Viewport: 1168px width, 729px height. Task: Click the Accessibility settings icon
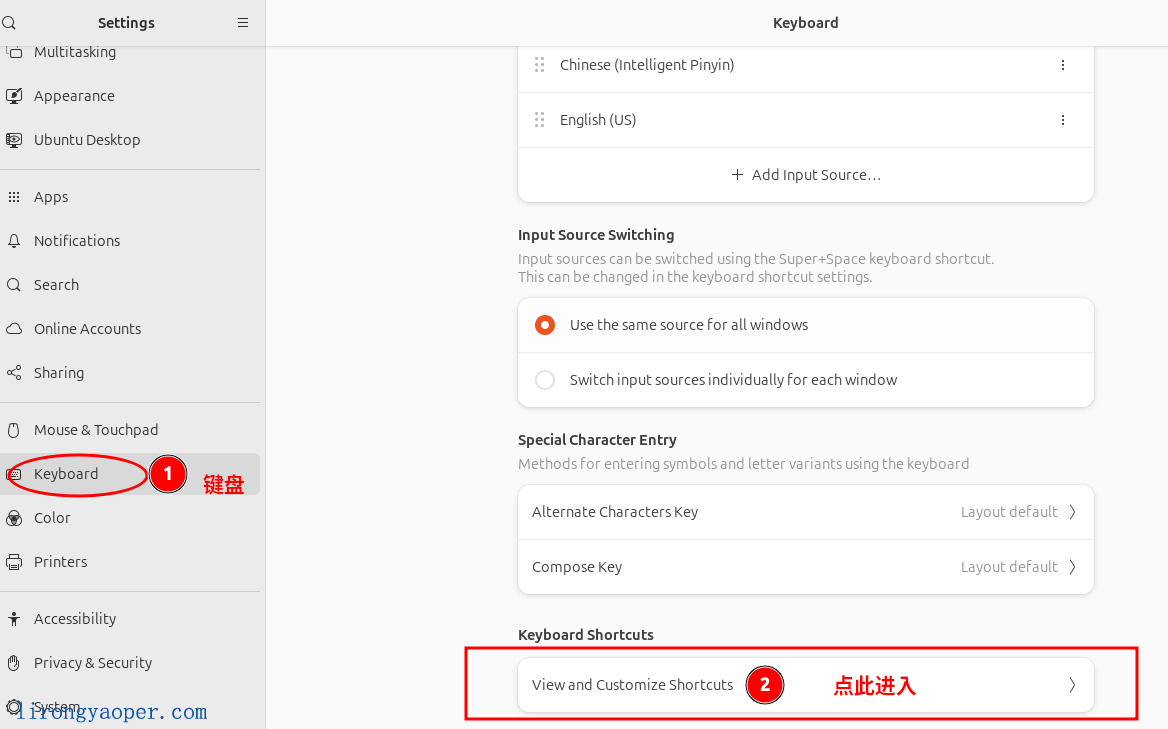(15, 618)
